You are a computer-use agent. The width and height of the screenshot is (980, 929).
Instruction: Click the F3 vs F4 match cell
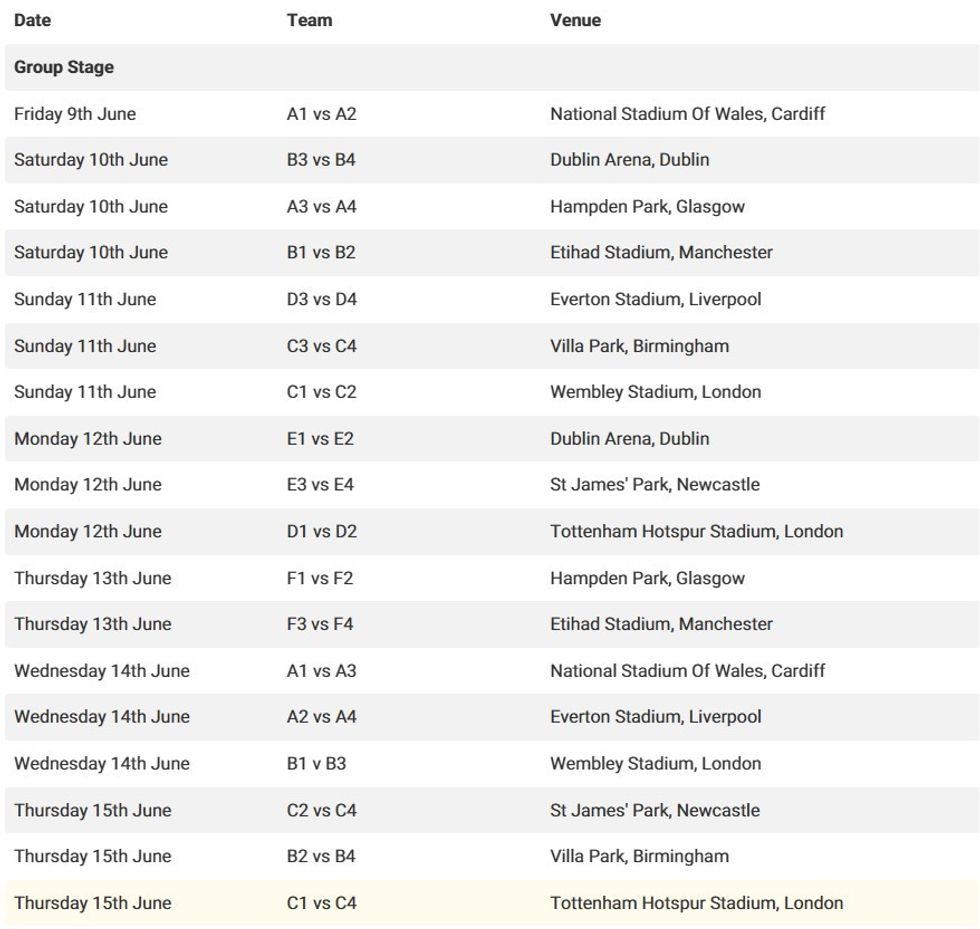tap(320, 624)
